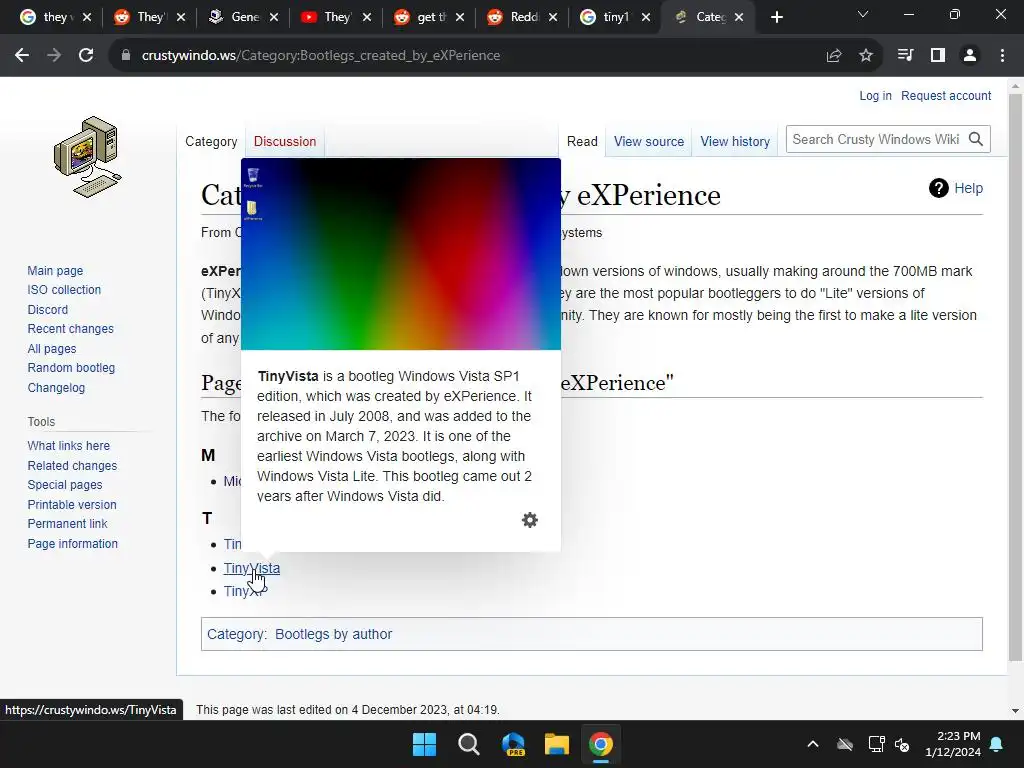This screenshot has height=768, width=1024.
Task: Open a new browser tab with plus
Action: click(776, 17)
